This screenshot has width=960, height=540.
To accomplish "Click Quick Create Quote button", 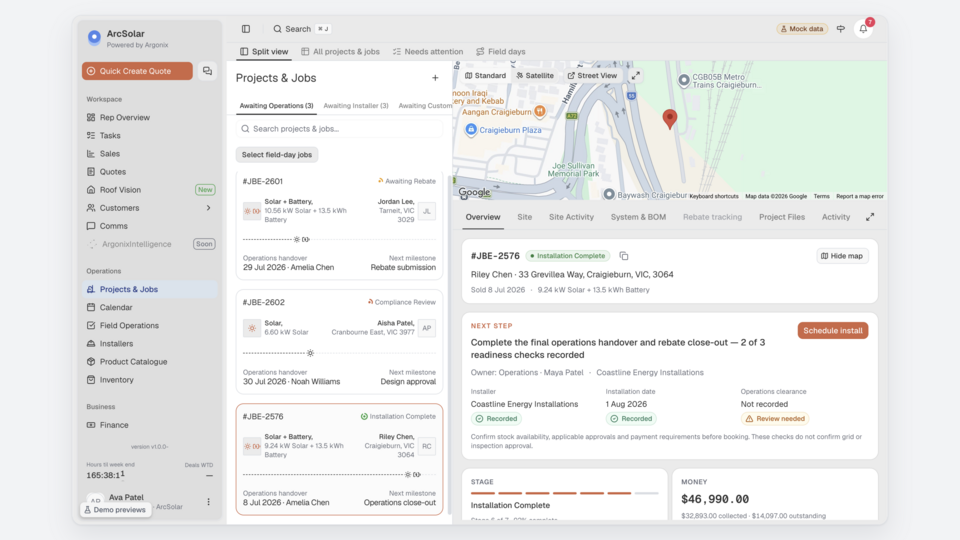I will click(x=137, y=71).
